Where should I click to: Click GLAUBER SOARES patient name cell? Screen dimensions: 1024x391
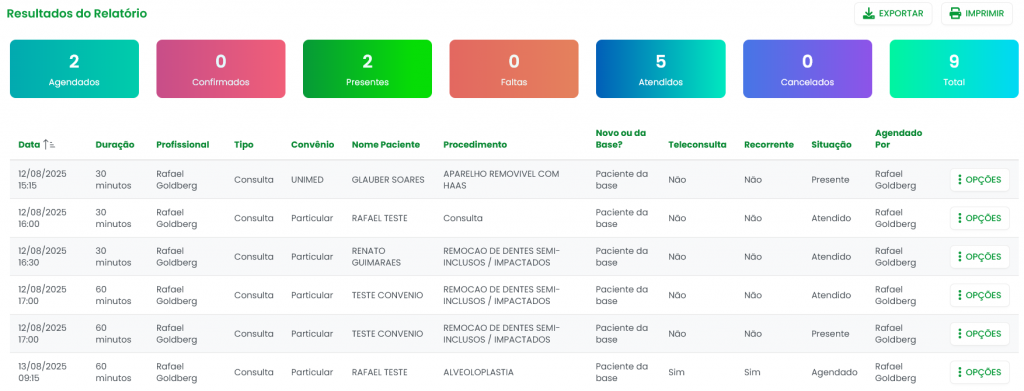pos(388,180)
